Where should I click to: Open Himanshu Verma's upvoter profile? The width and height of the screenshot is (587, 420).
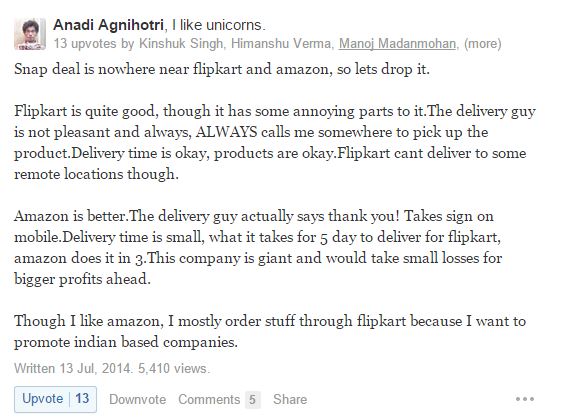[x=280, y=43]
